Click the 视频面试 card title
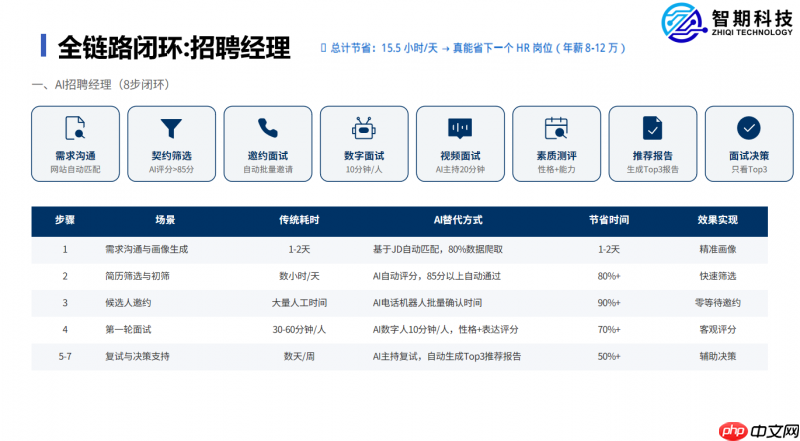 coord(460,156)
